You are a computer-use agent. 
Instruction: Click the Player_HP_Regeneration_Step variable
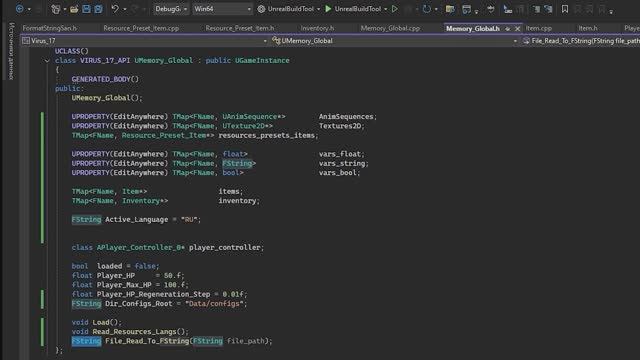coord(153,294)
